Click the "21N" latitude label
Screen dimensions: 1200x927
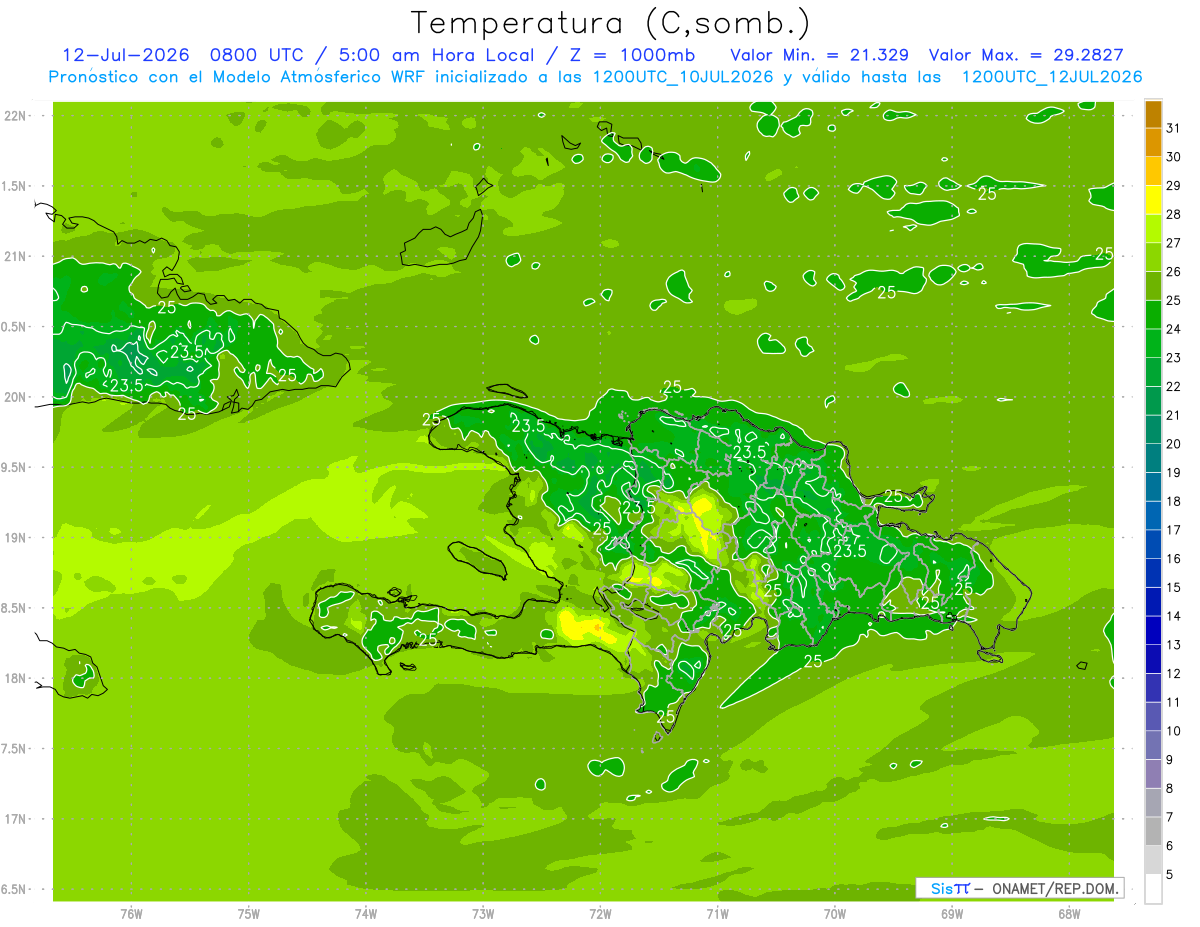[15, 257]
